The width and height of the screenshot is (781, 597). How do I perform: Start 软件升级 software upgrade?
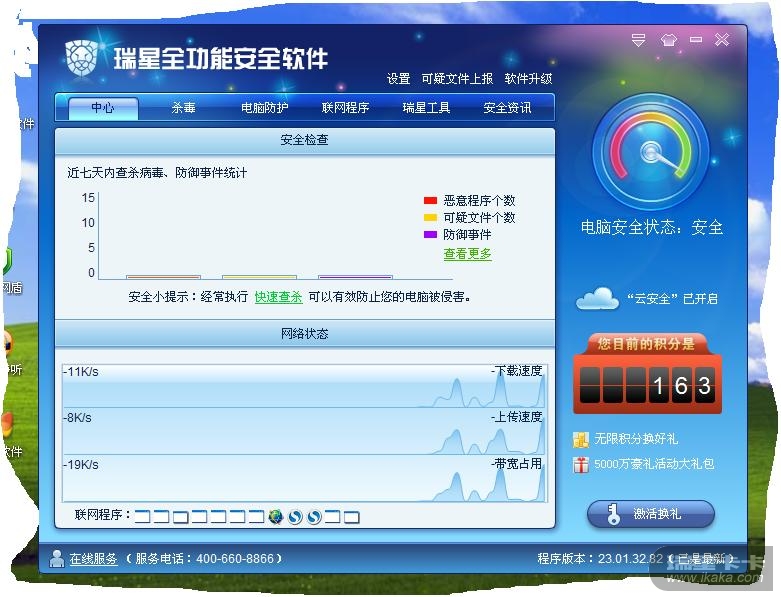pos(528,79)
